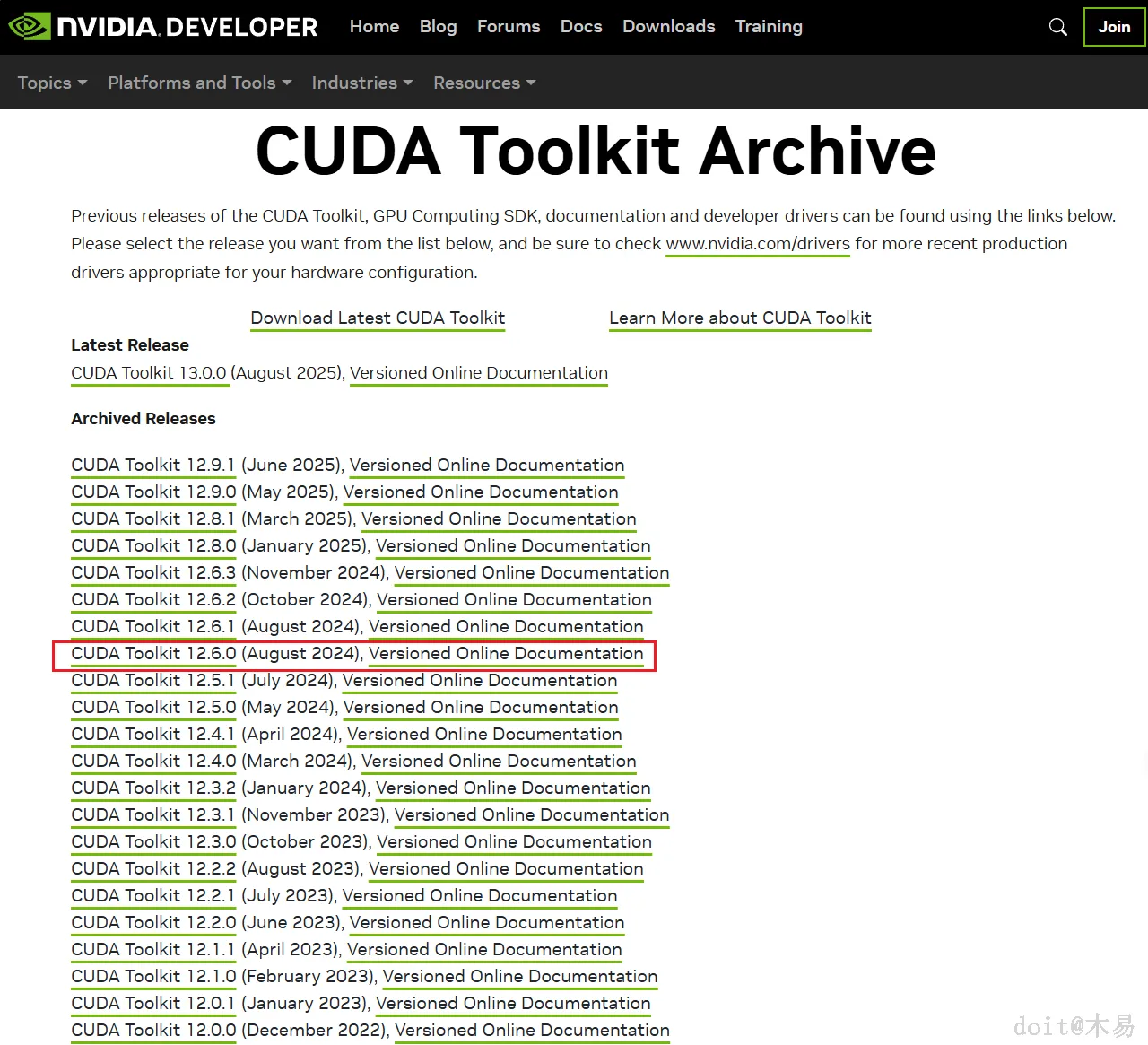Expand the Topics dropdown
The image size is (1148, 1045).
pos(52,83)
